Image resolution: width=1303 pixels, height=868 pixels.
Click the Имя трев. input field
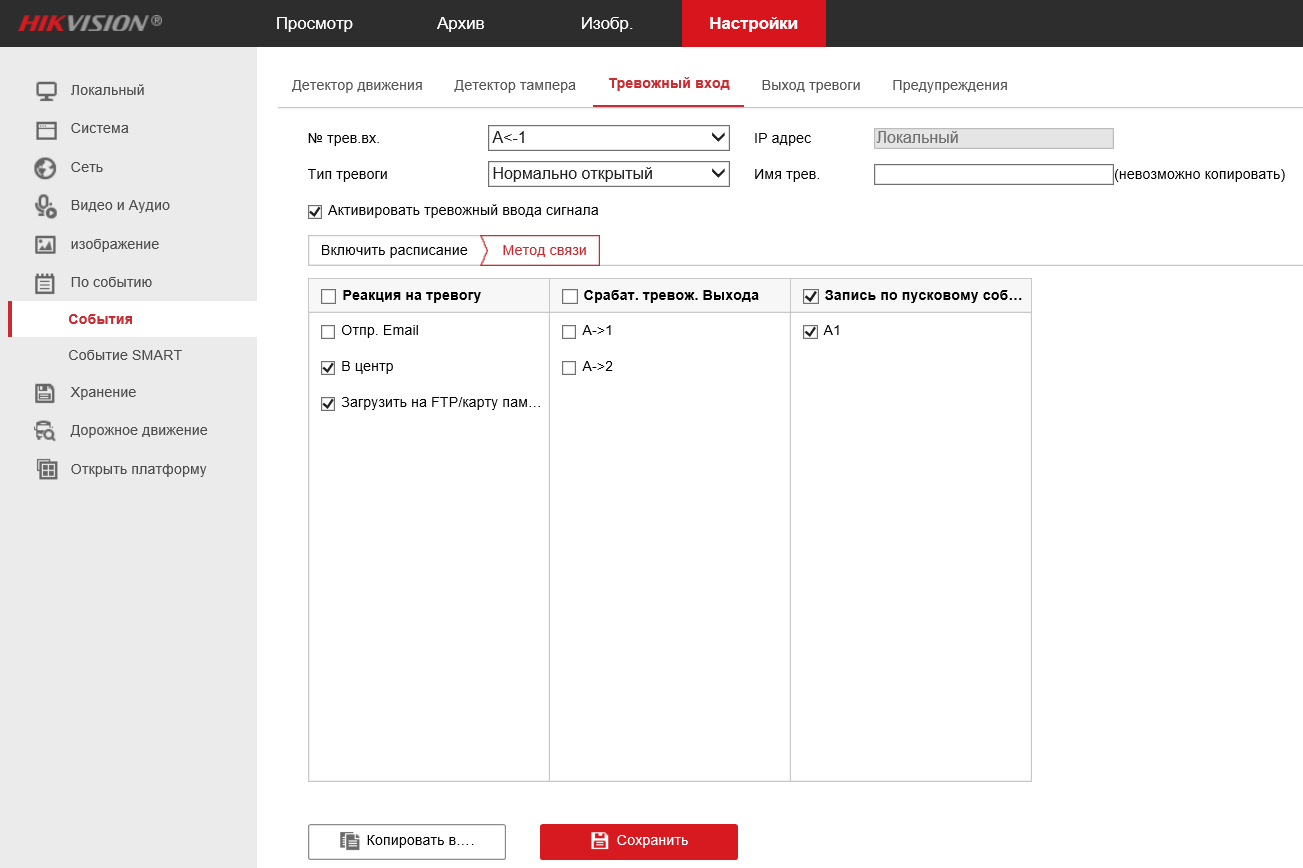[993, 174]
